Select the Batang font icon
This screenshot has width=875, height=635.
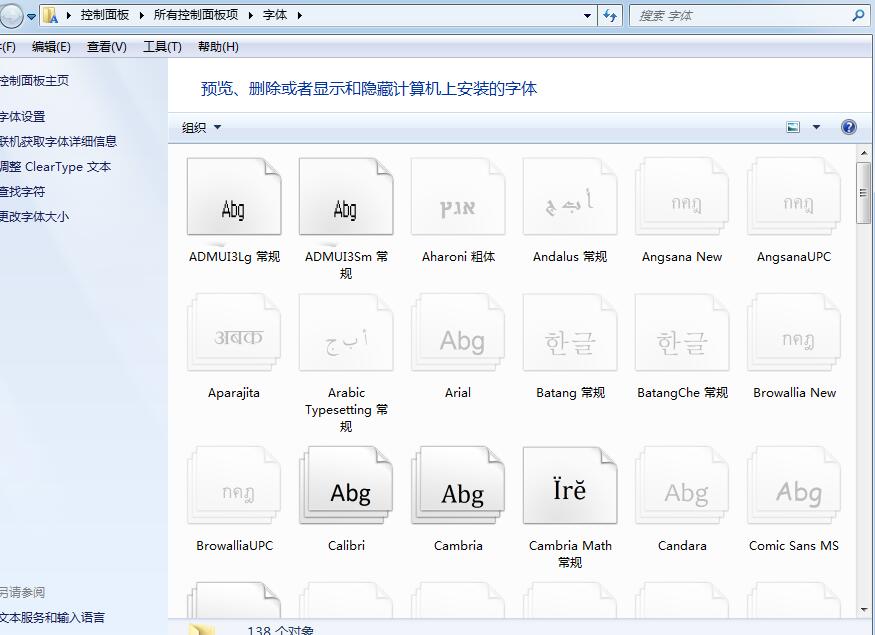(x=570, y=338)
